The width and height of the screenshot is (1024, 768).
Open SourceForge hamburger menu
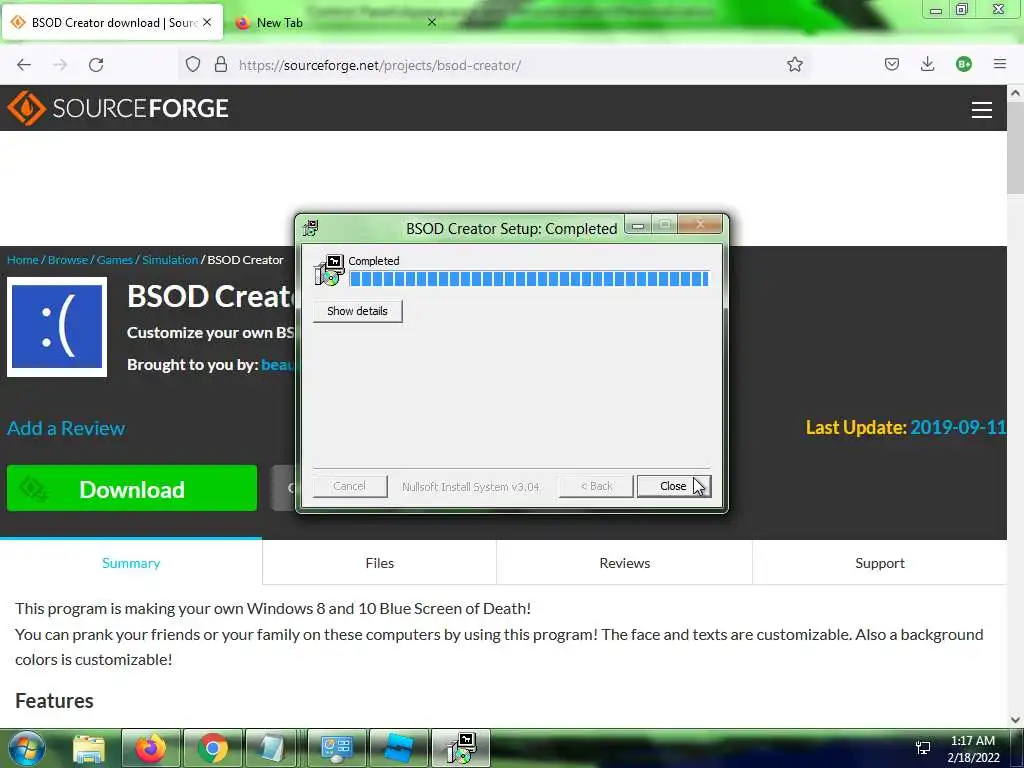(x=981, y=110)
